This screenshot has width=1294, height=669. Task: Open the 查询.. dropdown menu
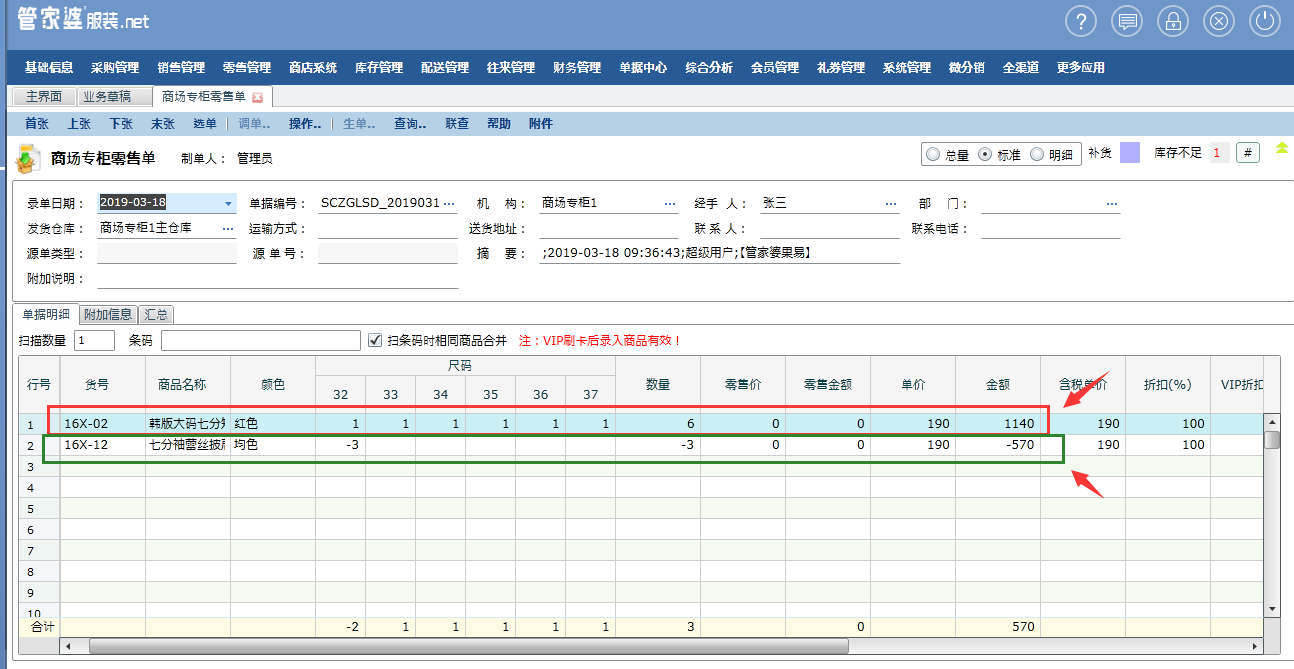[410, 124]
